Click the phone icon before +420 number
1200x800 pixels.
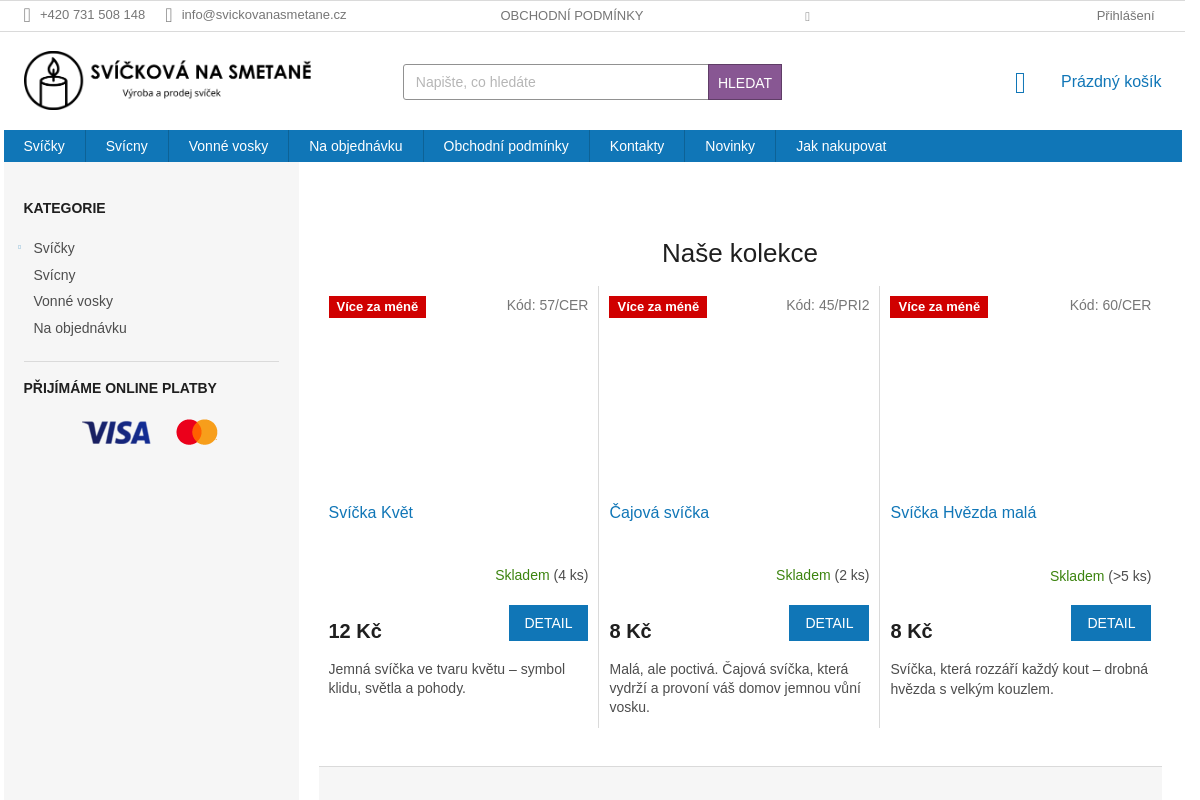point(27,15)
